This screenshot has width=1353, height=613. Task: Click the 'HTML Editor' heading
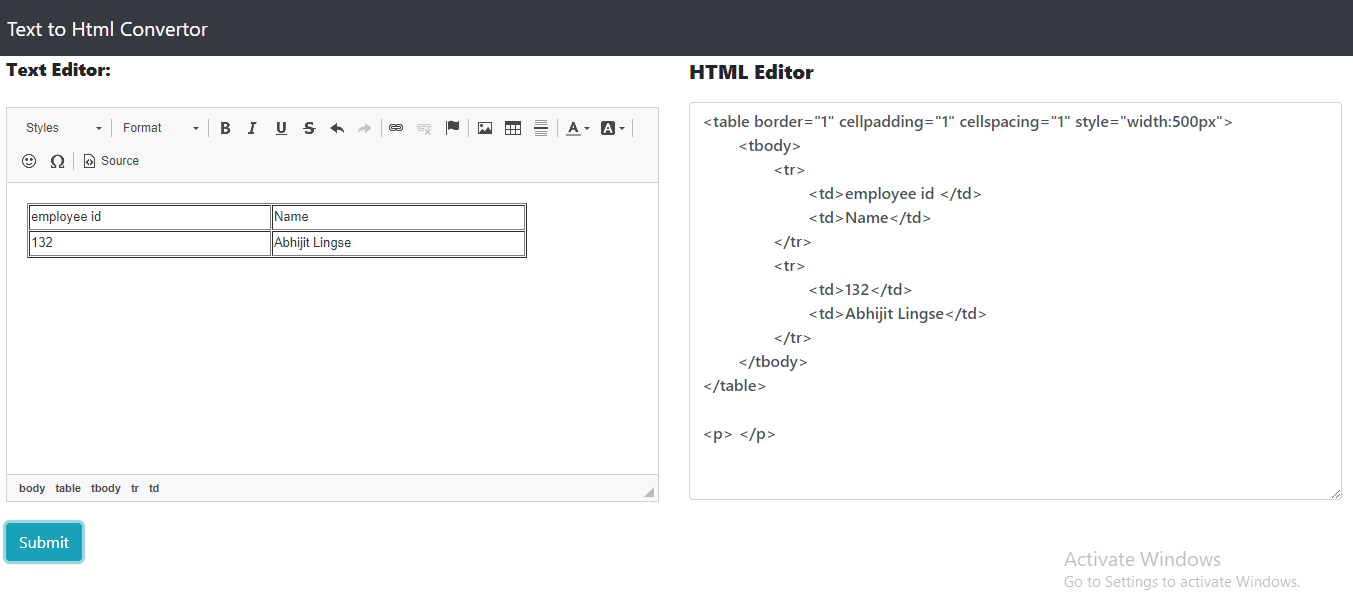pos(751,72)
